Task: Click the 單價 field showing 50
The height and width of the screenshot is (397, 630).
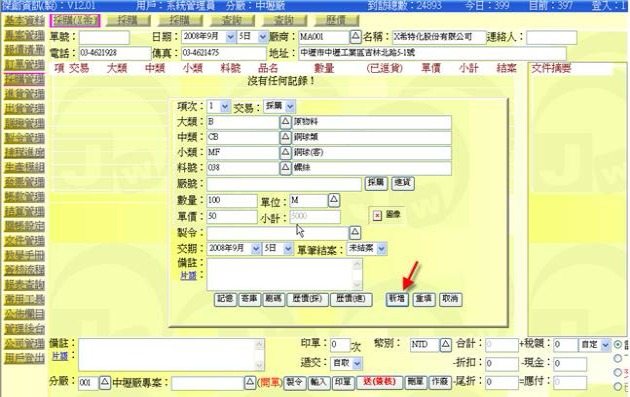Action: [x=232, y=217]
